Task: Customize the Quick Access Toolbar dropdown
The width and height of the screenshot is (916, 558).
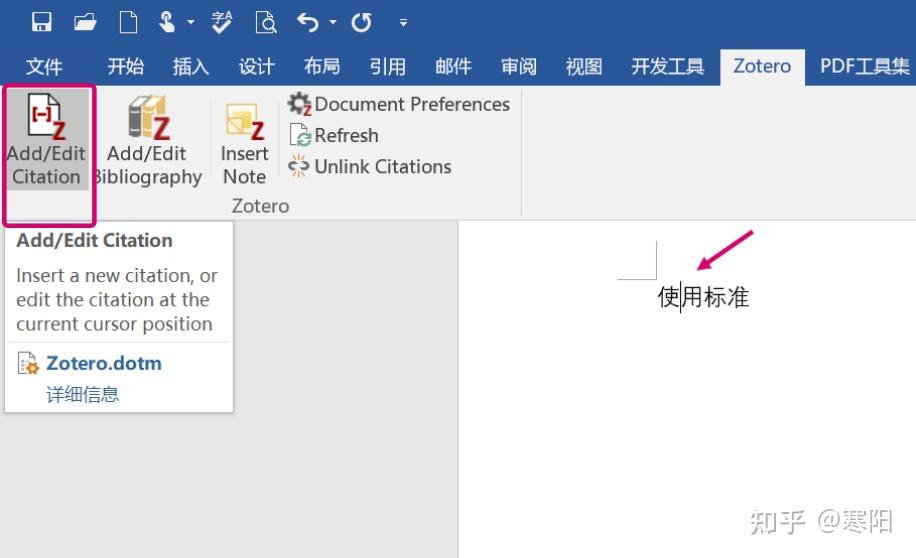Action: click(403, 23)
